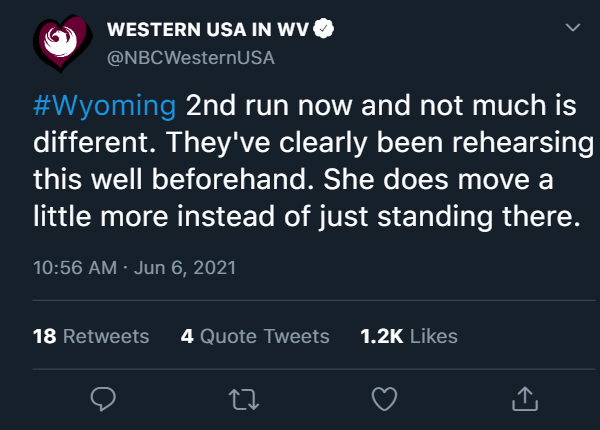Click the bold '1.2K' like count number
600x430 pixels.
381,336
